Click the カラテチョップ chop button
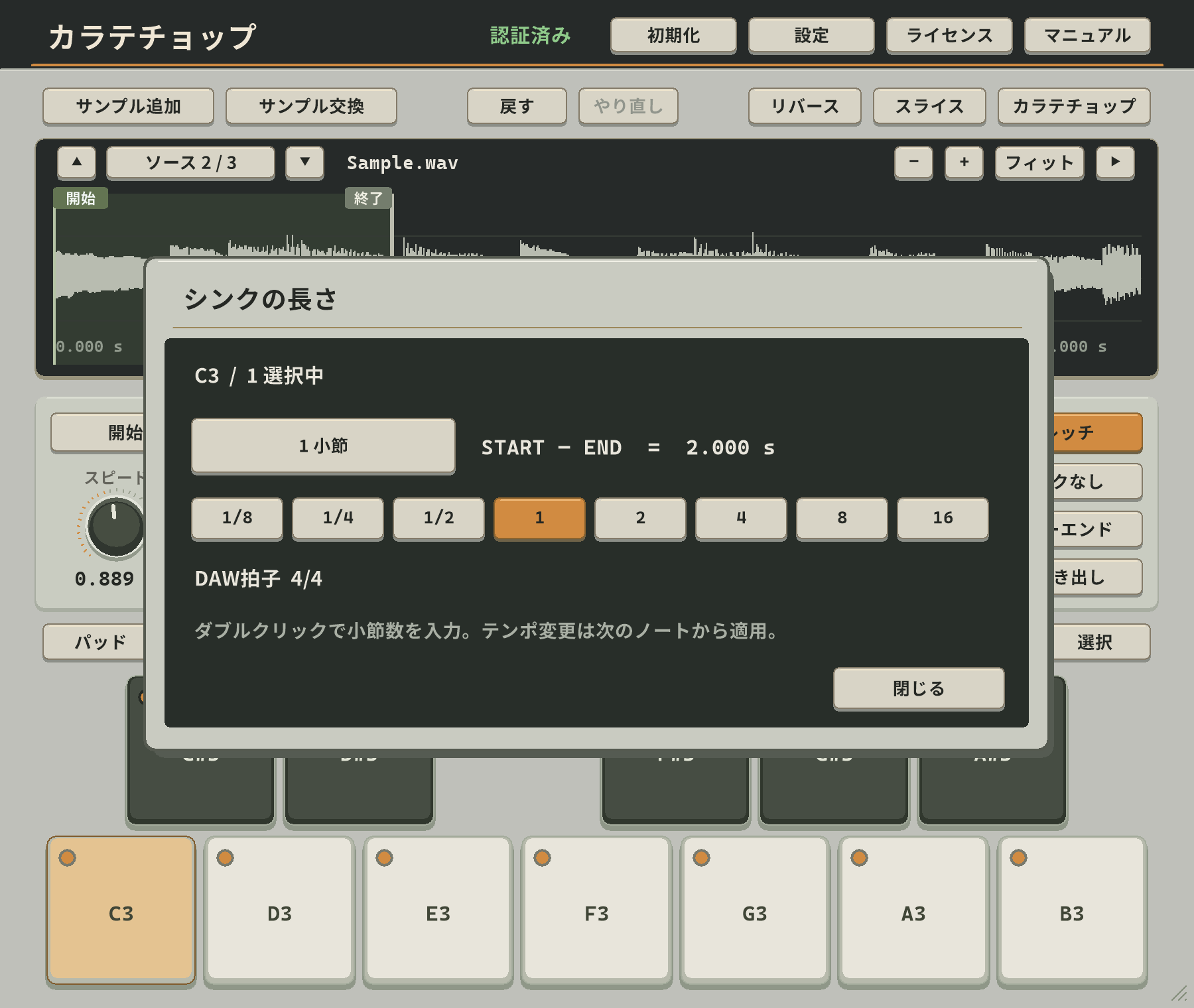This screenshot has width=1194, height=1008. [1074, 106]
